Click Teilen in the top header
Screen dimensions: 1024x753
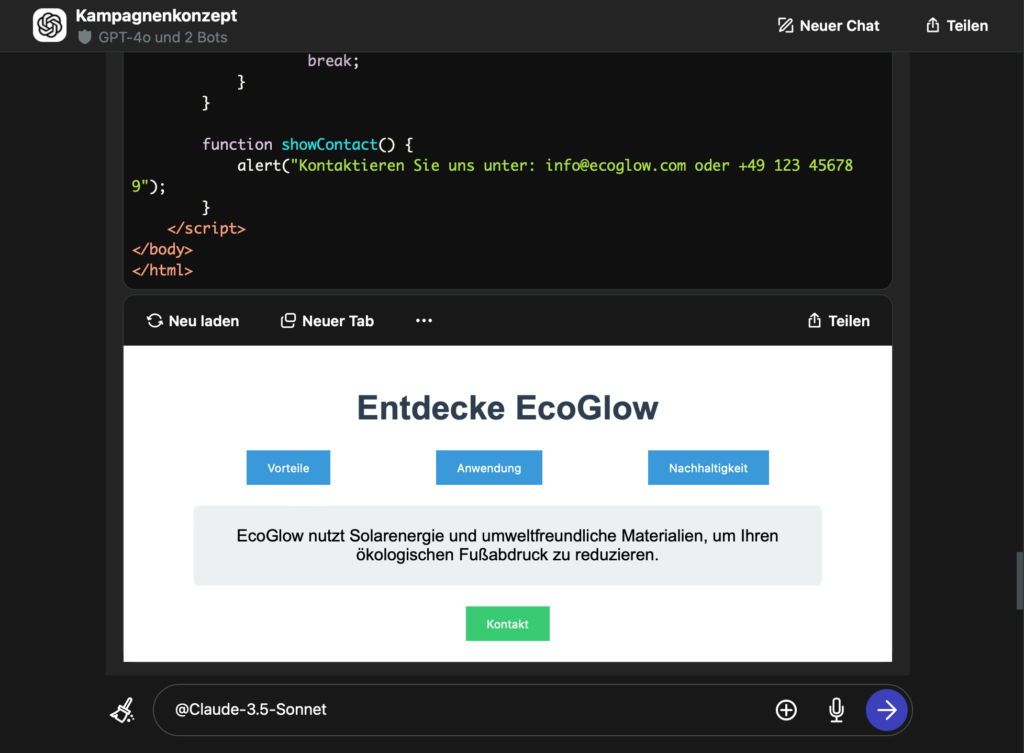click(957, 26)
